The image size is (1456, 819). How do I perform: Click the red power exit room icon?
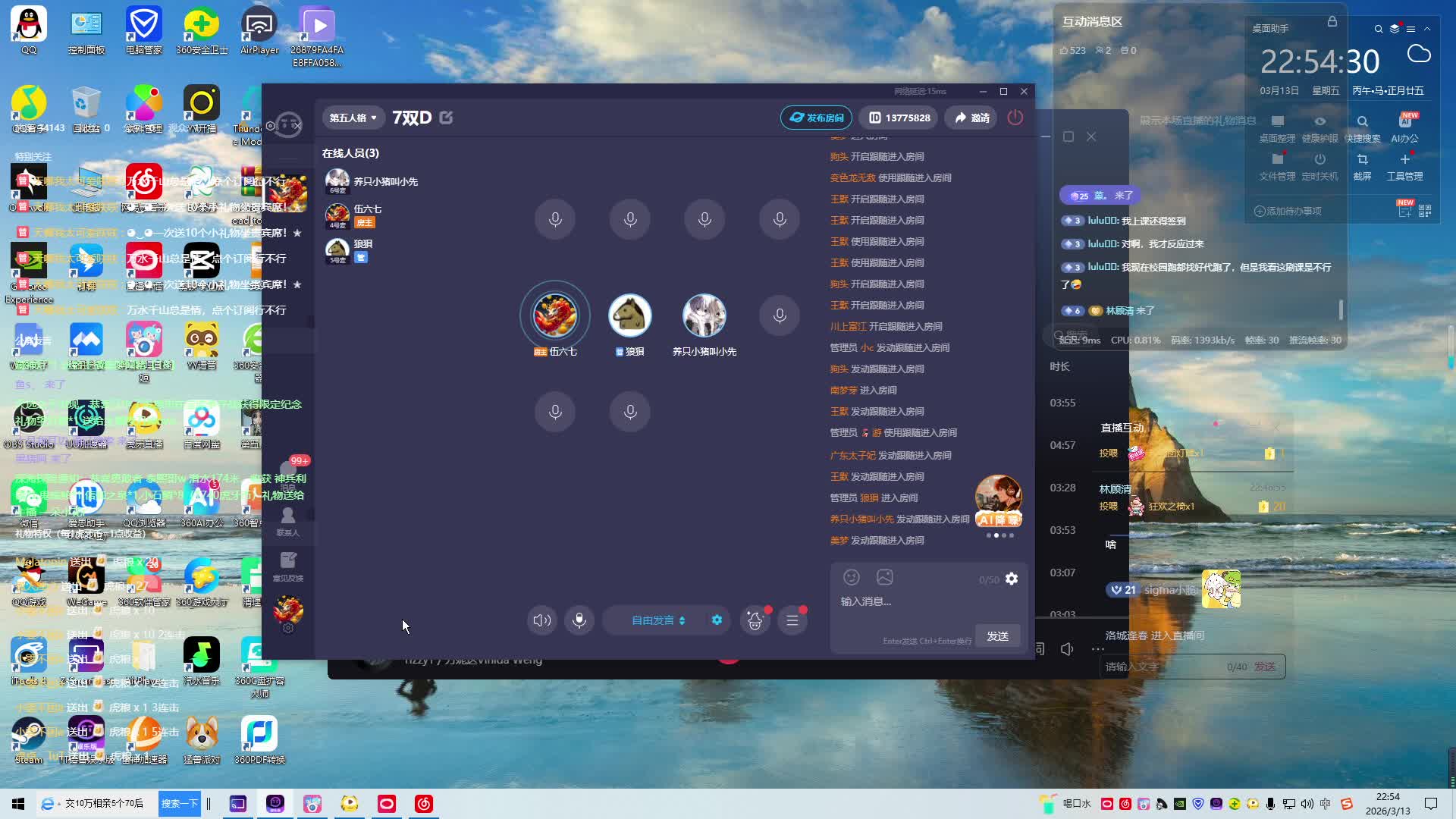pos(1015,118)
